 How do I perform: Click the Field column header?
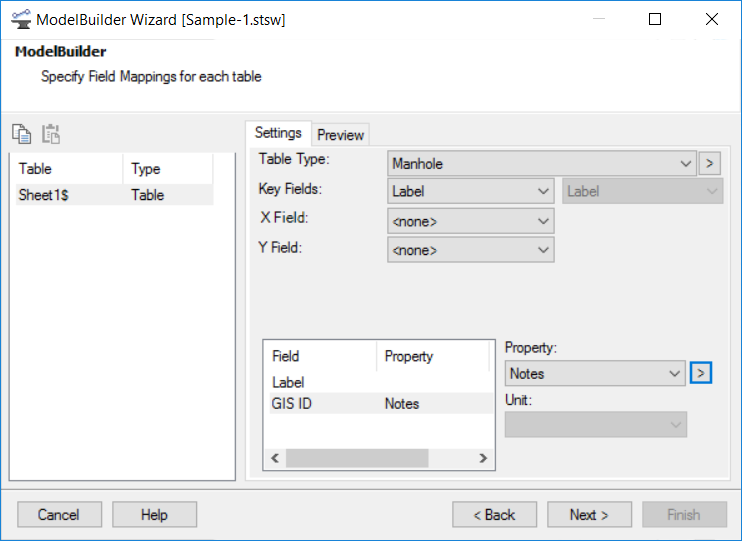[322, 356]
